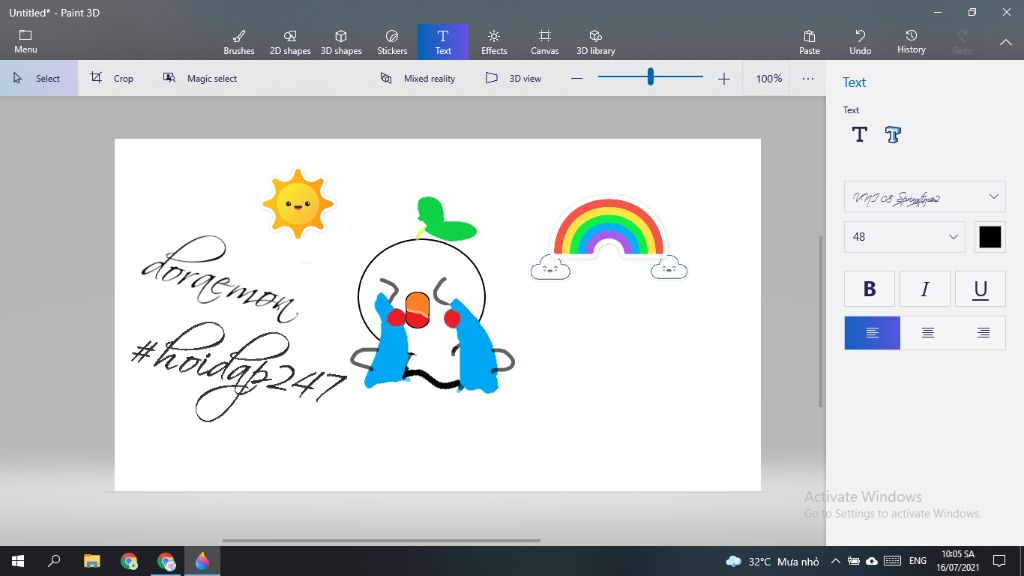Open the 2D shapes tab
The height and width of the screenshot is (576, 1024).
(290, 42)
